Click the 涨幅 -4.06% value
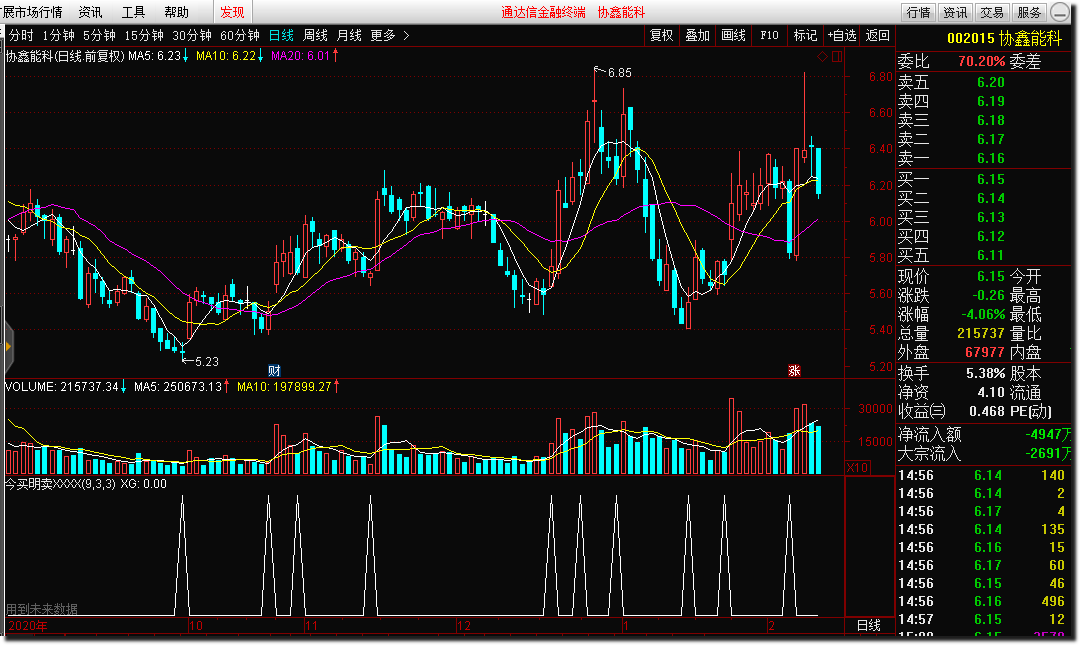1081x645 pixels. click(983, 314)
